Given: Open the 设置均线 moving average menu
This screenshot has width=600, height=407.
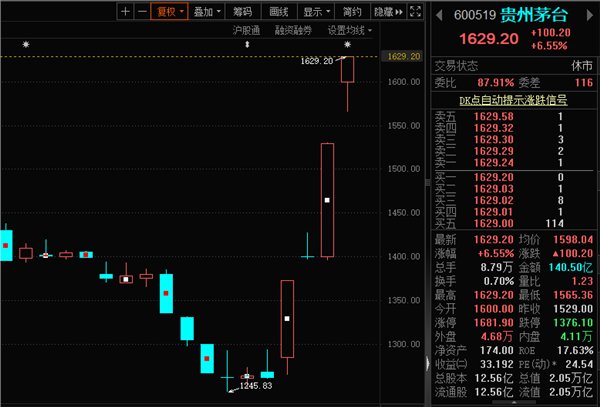Looking at the screenshot, I should (x=350, y=31).
